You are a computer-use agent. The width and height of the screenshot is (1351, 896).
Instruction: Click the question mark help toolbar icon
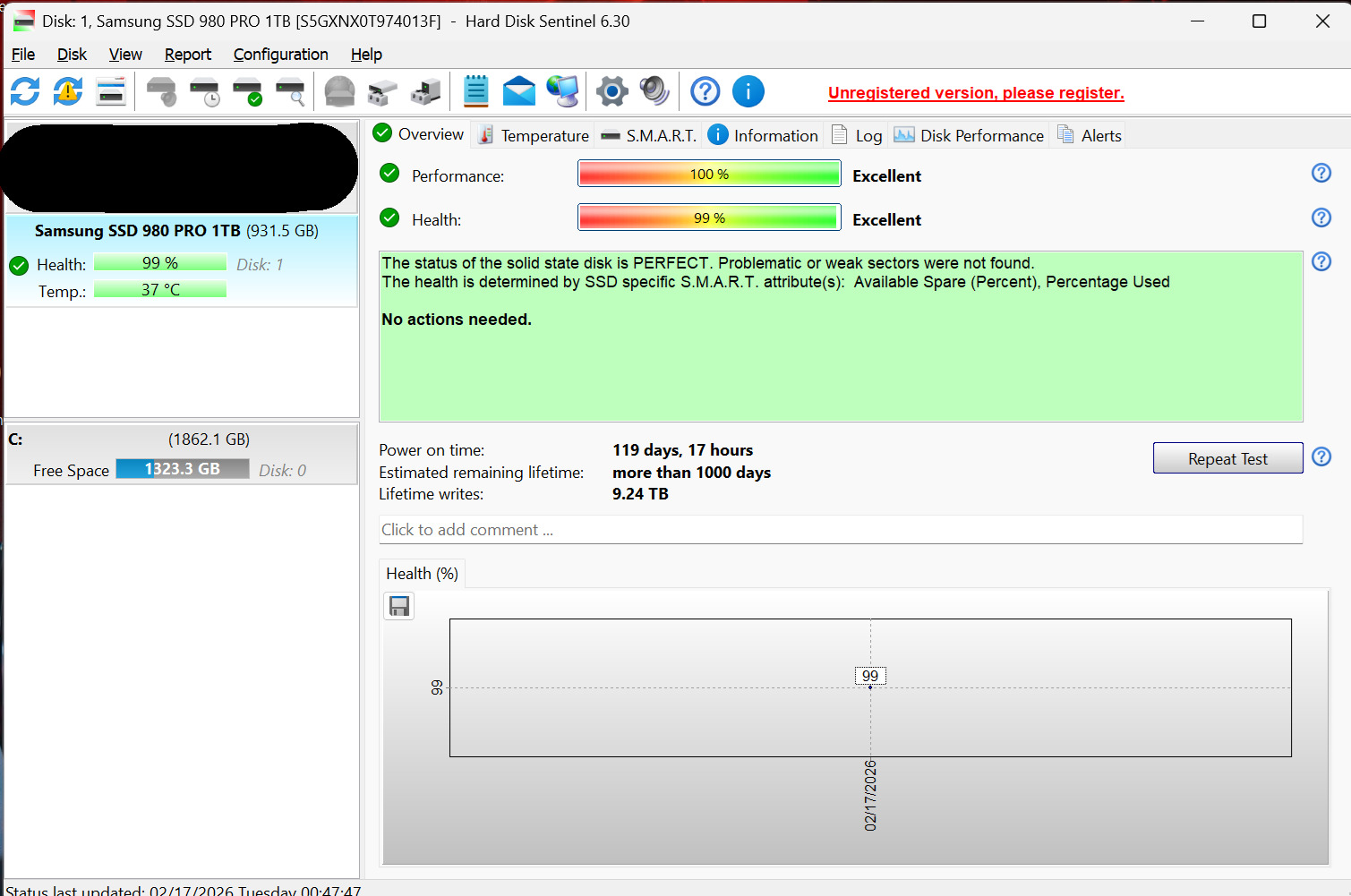[705, 91]
